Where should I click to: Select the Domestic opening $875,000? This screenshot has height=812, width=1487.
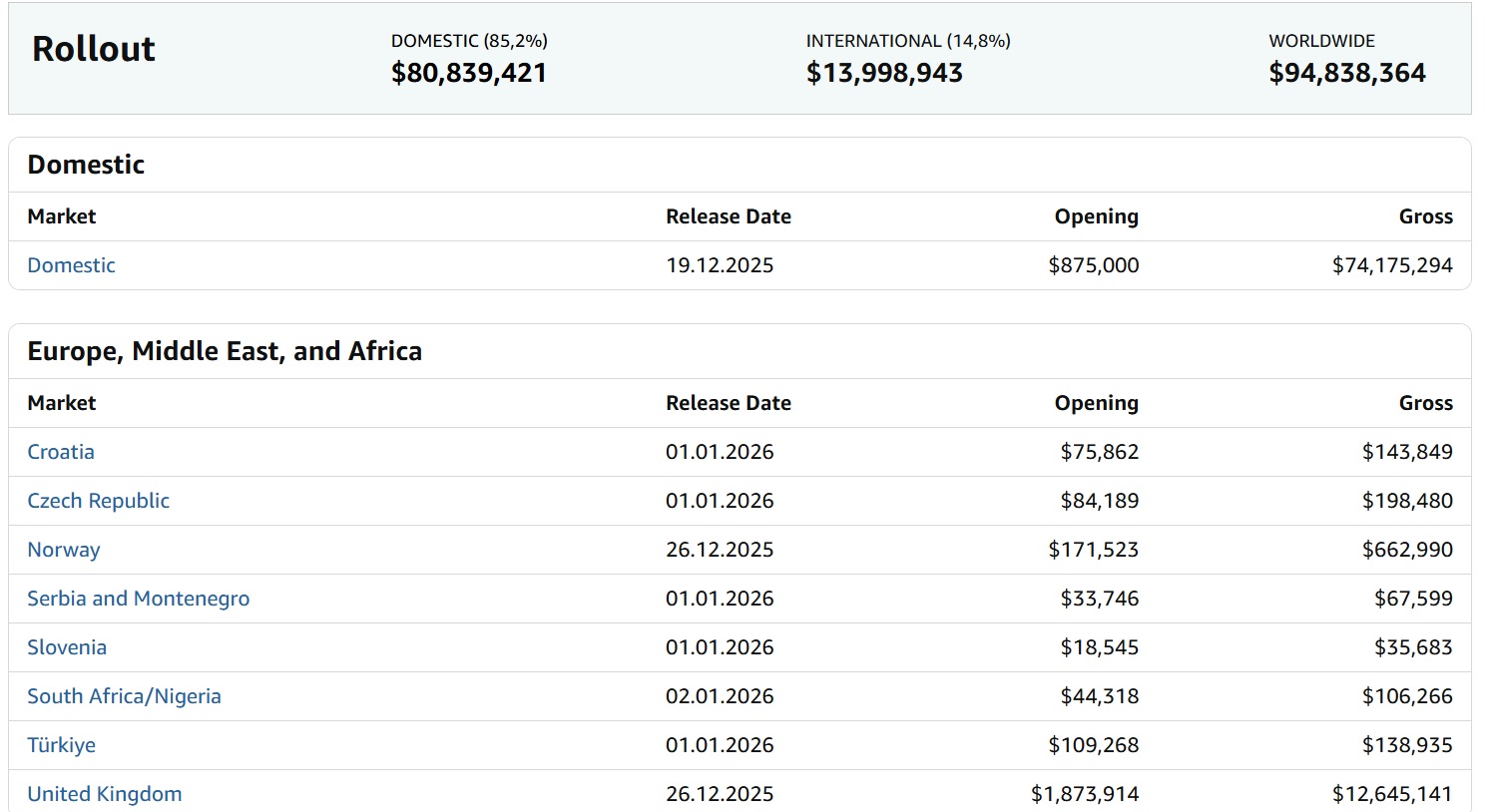point(1094,265)
